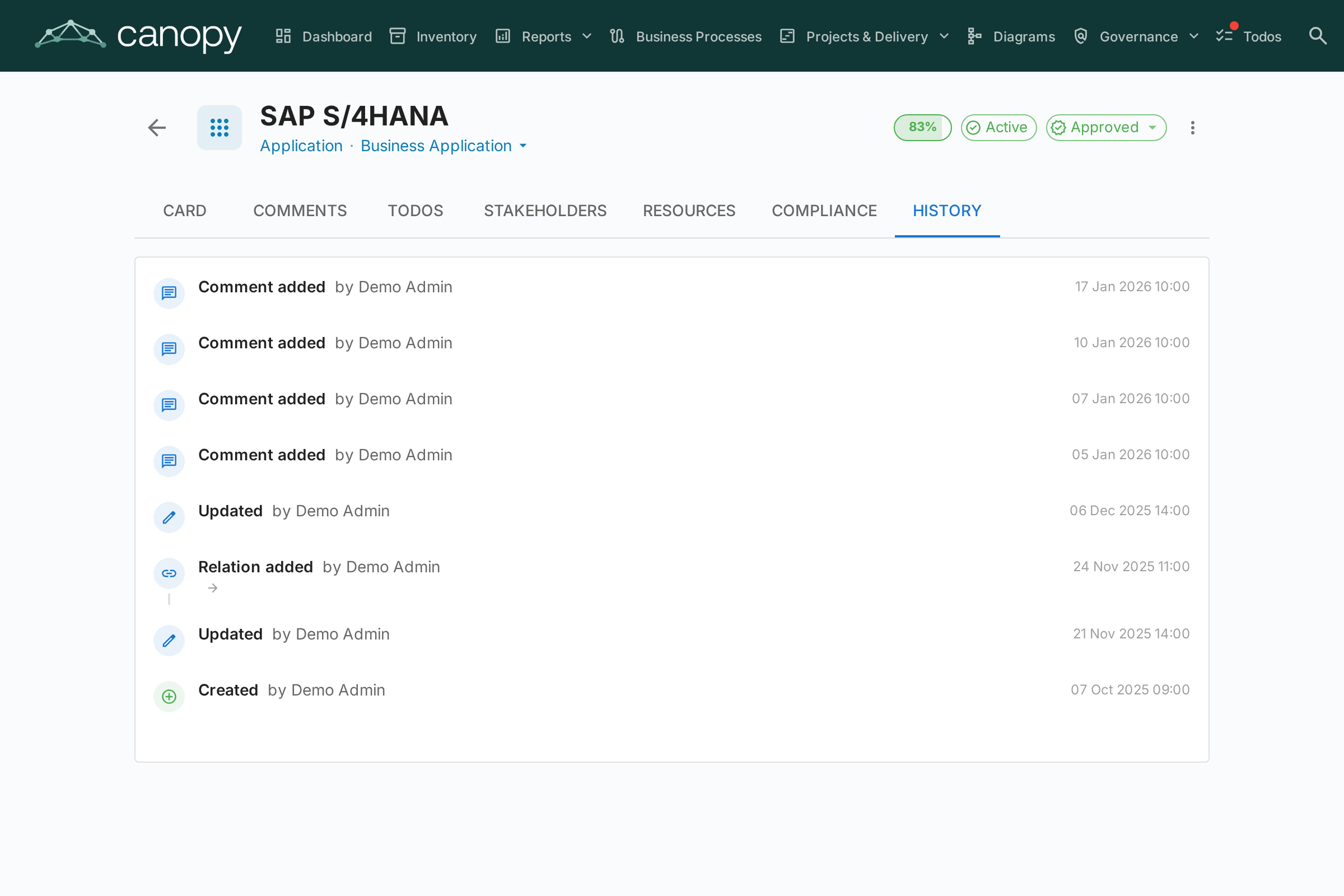View the STAKEHOLDERS tab
The image size is (1344, 896).
[x=545, y=211]
